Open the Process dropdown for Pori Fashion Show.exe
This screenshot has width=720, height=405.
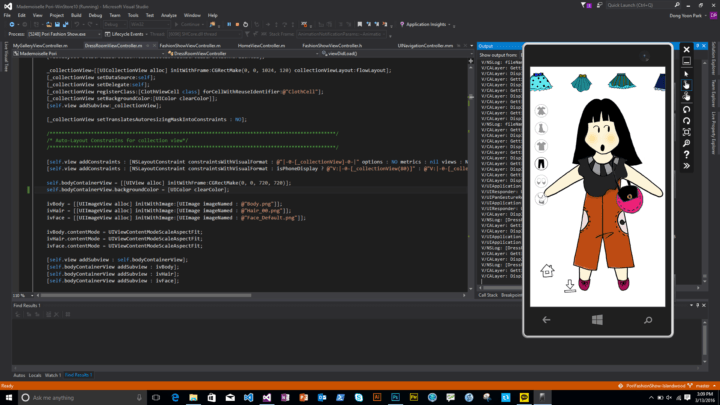pyautogui.click(x=64, y=34)
